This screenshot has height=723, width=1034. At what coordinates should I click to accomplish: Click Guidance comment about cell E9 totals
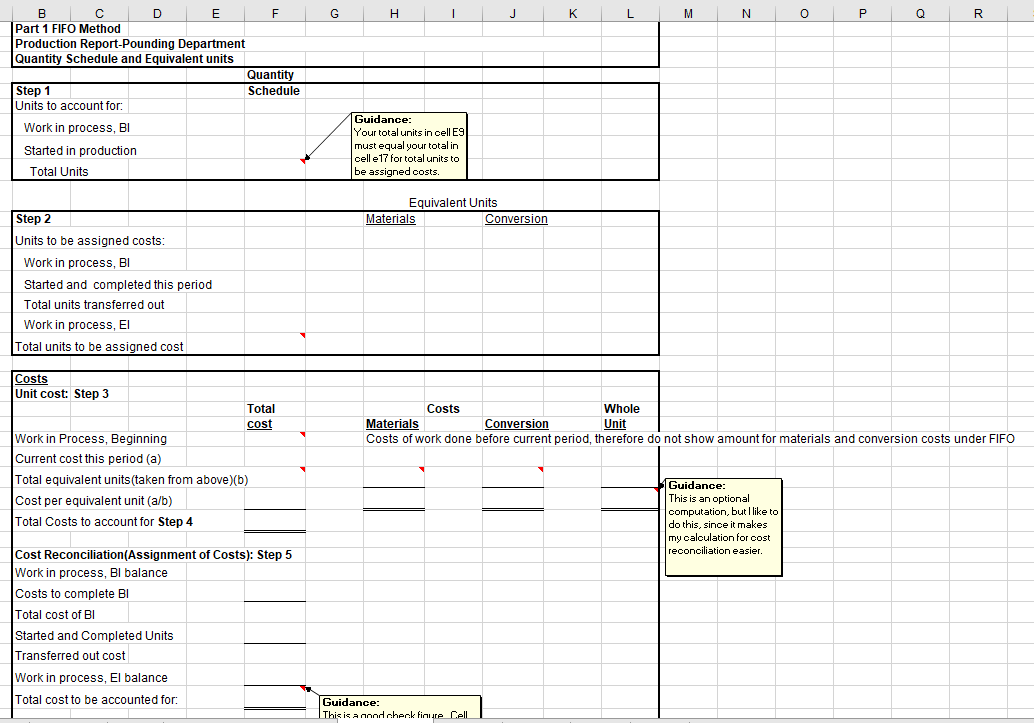[x=409, y=146]
